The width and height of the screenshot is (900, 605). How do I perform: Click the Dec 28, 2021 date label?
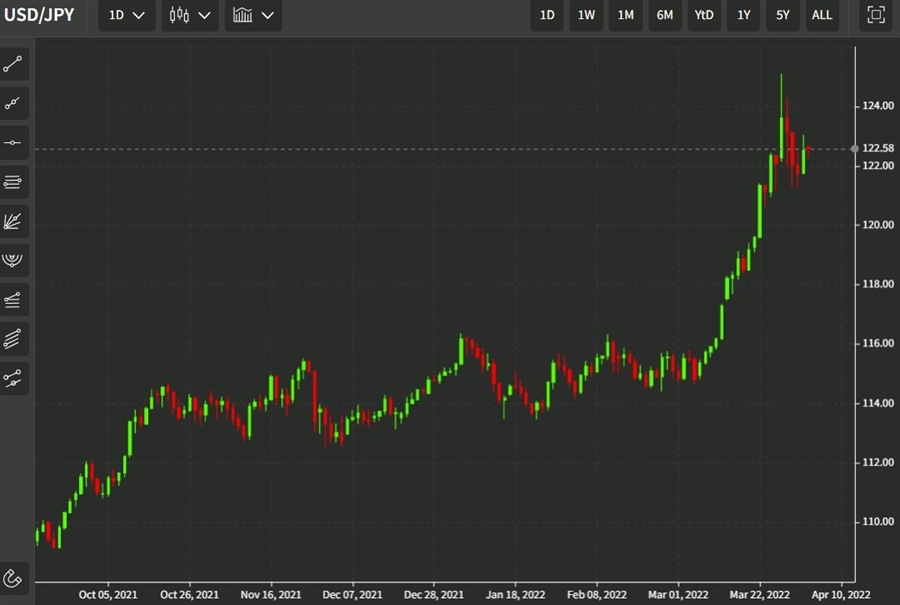coord(434,595)
